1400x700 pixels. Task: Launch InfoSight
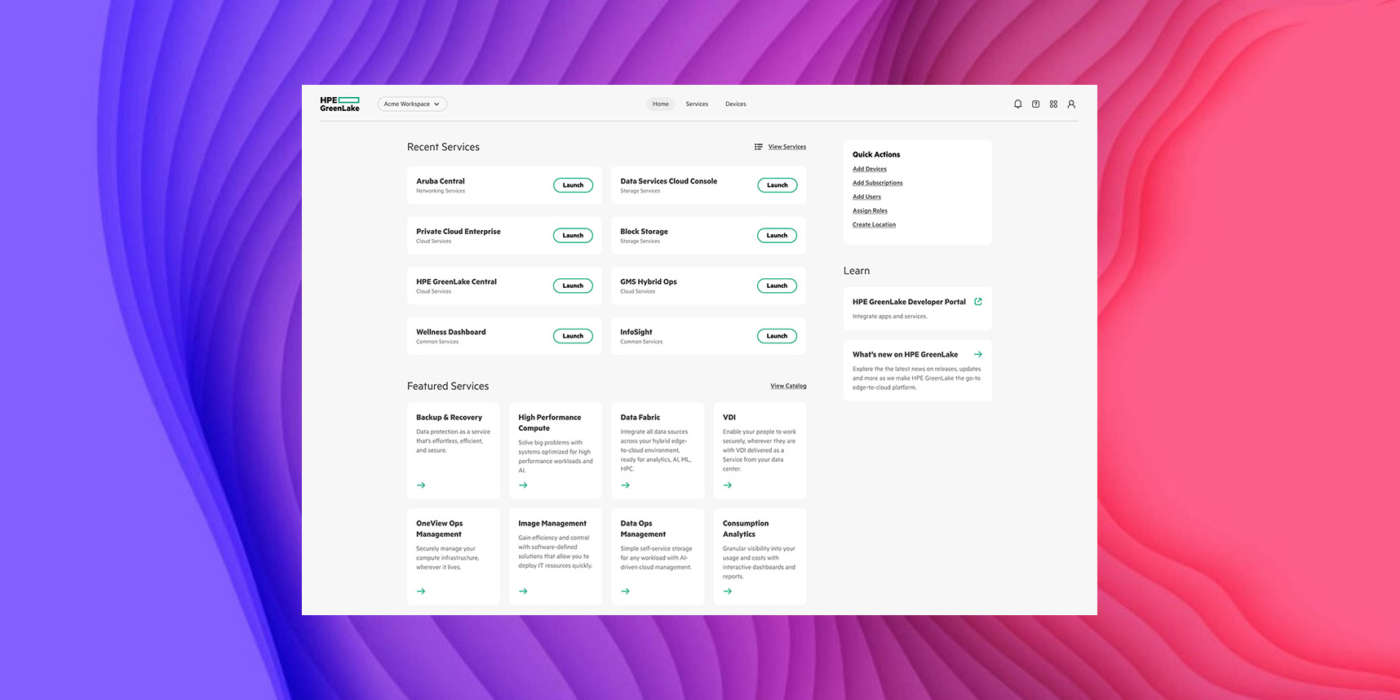tap(777, 336)
